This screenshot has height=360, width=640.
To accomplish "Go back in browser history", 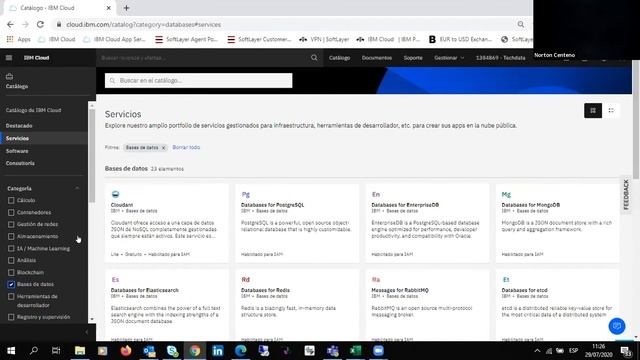I will pos(10,24).
